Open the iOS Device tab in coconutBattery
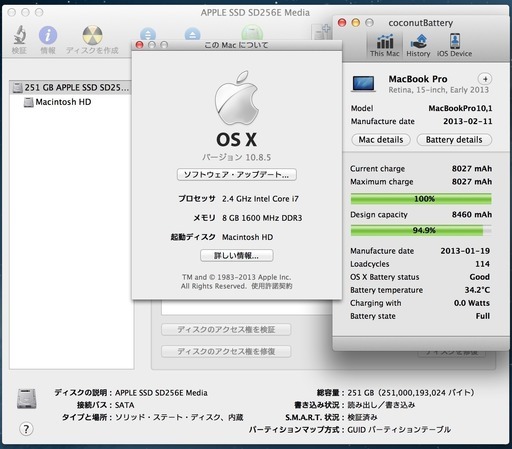Viewport: 512px width, 449px height. tap(455, 45)
